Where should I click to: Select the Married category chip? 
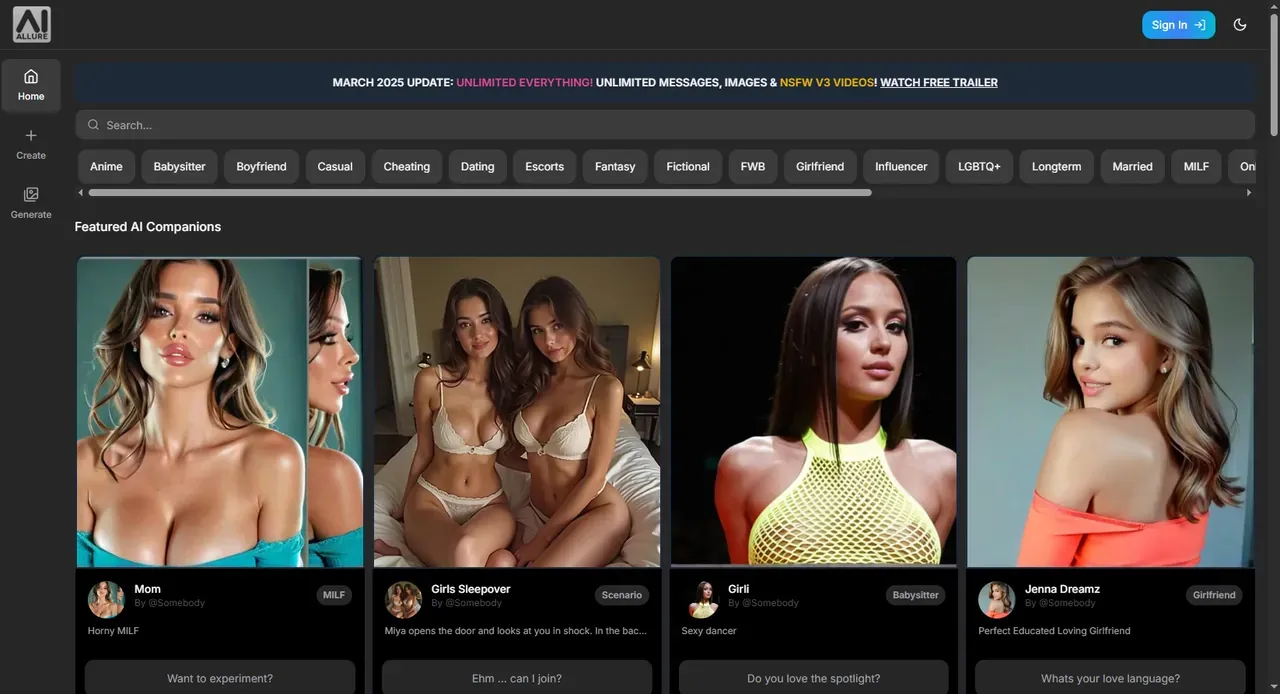1132,167
